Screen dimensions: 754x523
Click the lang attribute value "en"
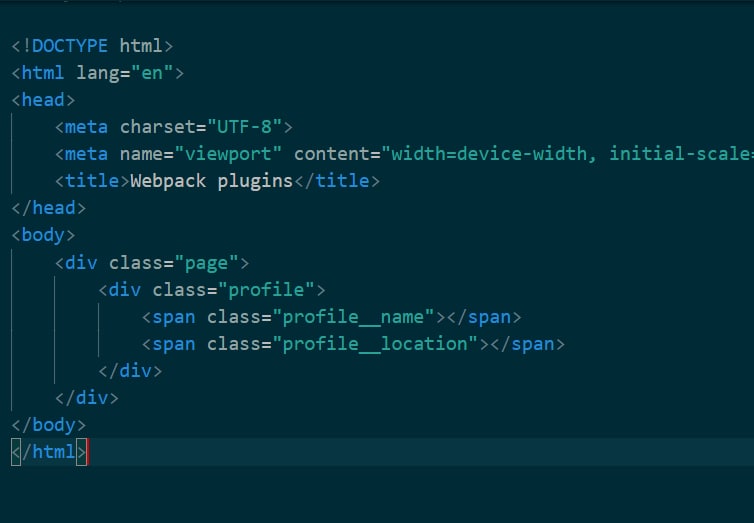[x=152, y=73]
